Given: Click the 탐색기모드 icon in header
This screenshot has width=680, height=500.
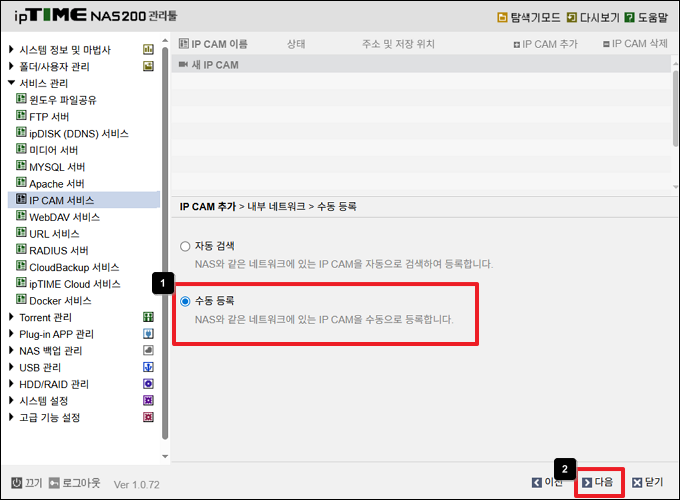Looking at the screenshot, I should pos(503,18).
